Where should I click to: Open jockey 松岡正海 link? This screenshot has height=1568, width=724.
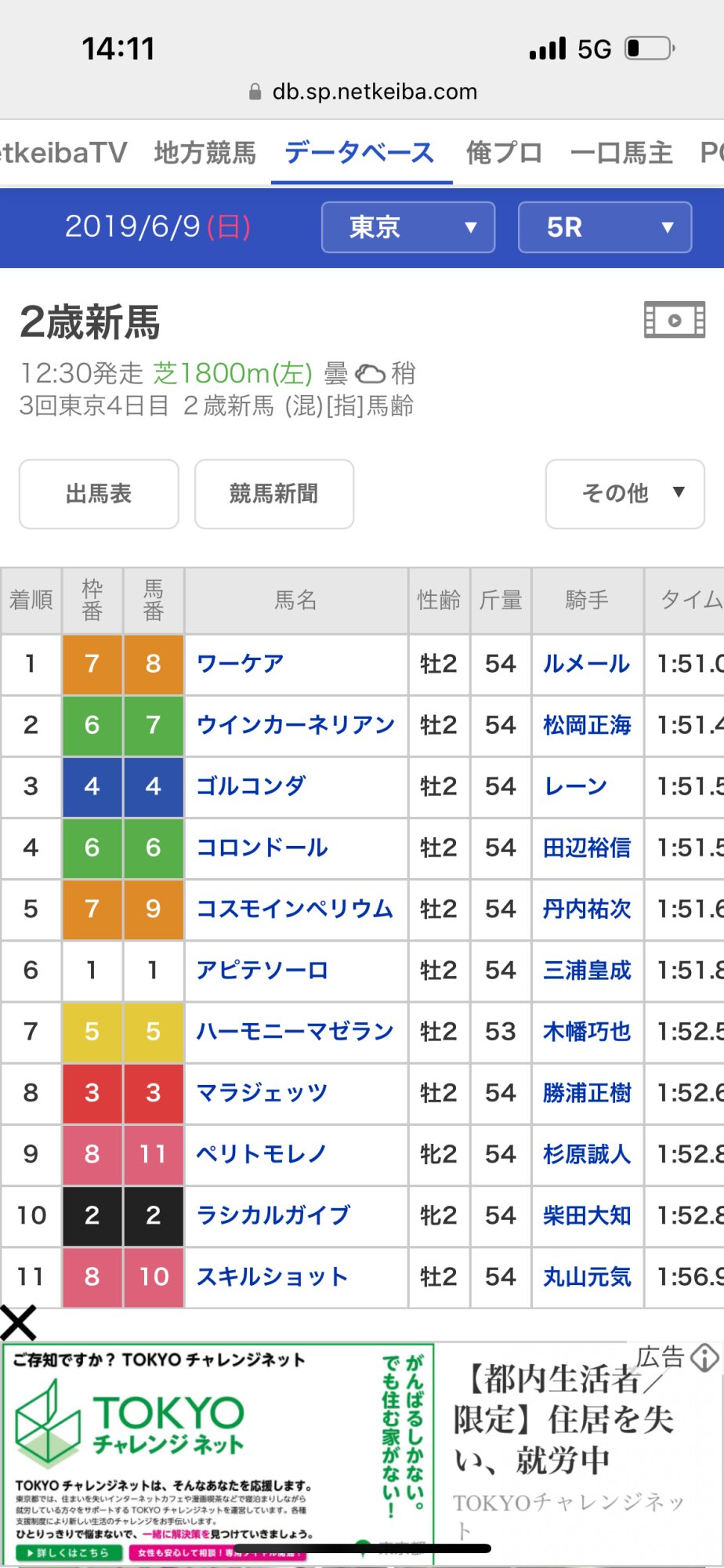tap(587, 725)
